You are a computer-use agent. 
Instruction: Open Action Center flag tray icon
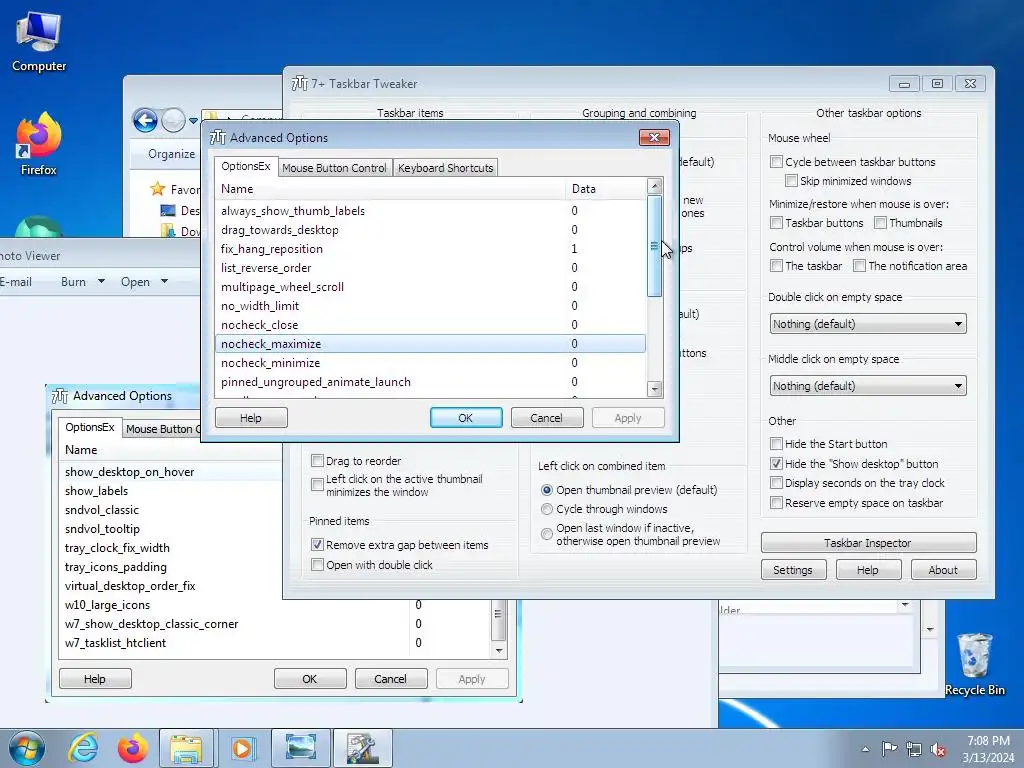pos(889,749)
